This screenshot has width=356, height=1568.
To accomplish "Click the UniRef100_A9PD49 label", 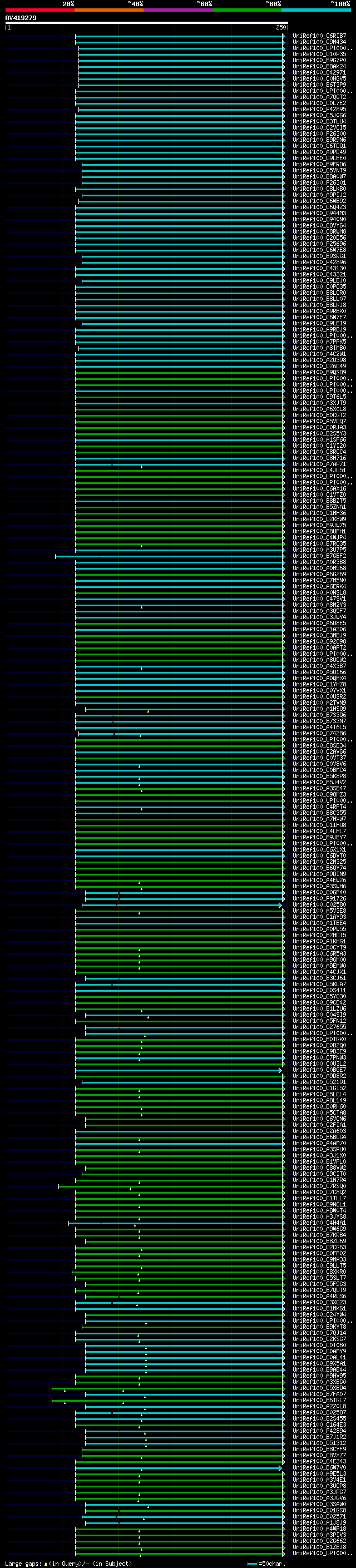I will click(319, 152).
